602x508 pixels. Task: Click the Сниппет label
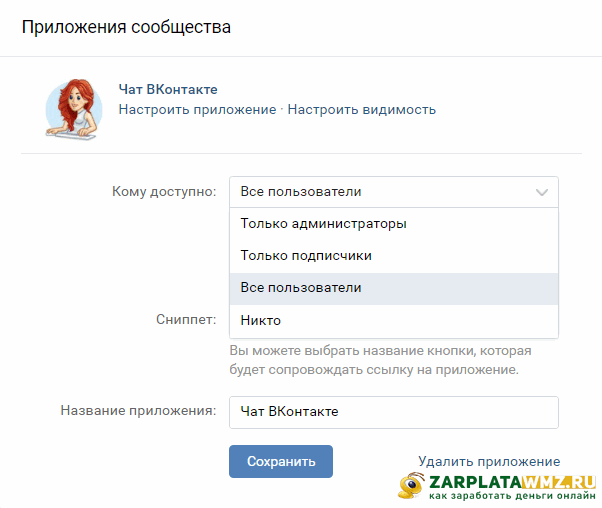pos(186,319)
